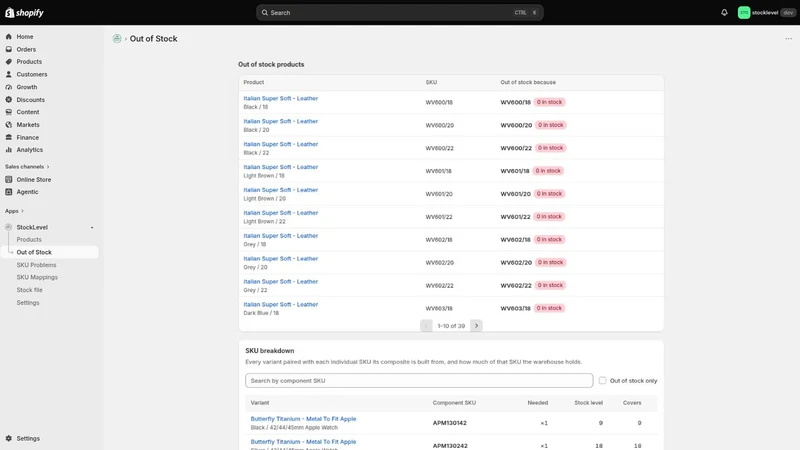
Task: Click the 1-10 of 39 pagination label
Action: point(451,326)
